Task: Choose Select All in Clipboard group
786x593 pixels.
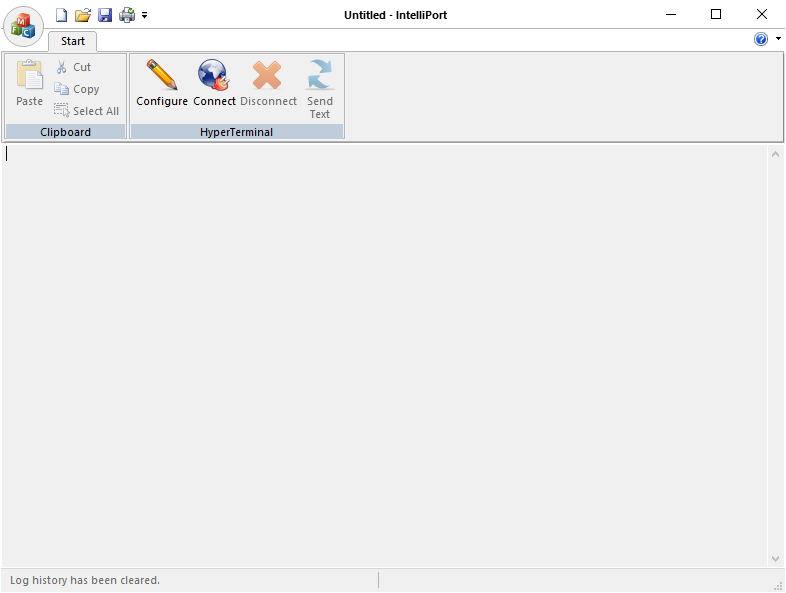Action: (x=86, y=111)
